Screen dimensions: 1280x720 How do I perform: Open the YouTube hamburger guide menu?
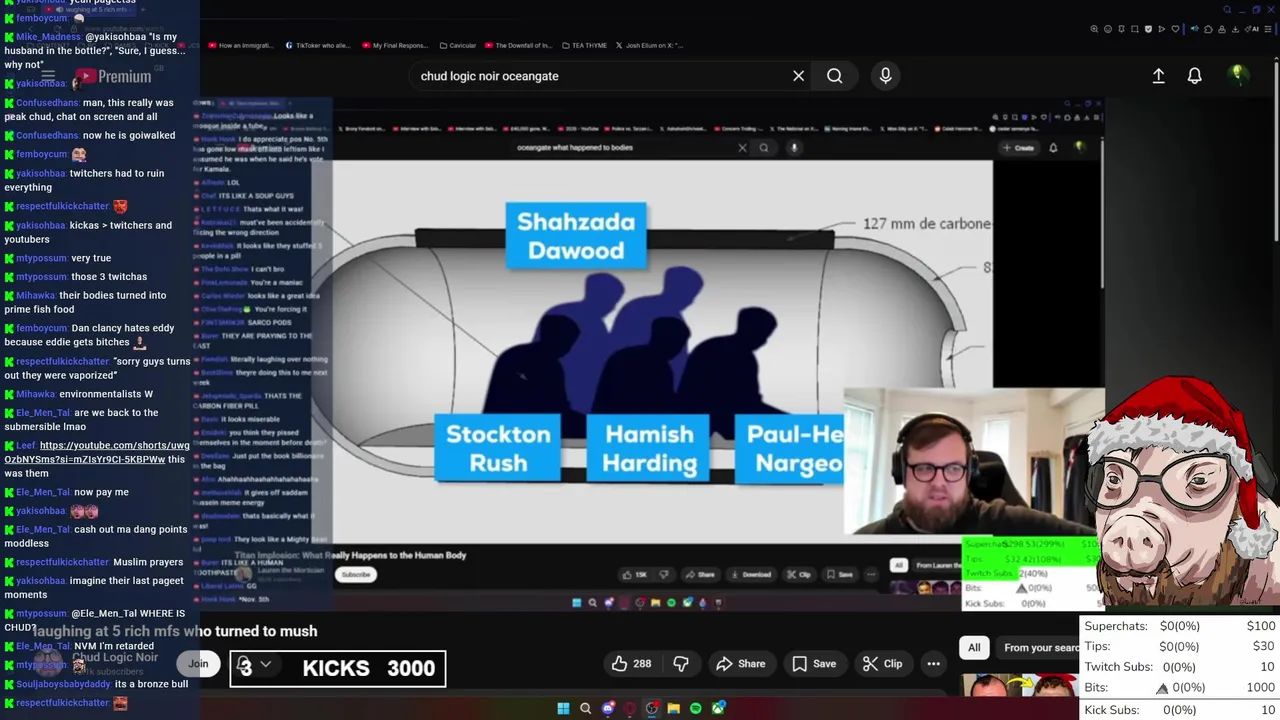tap(47, 76)
